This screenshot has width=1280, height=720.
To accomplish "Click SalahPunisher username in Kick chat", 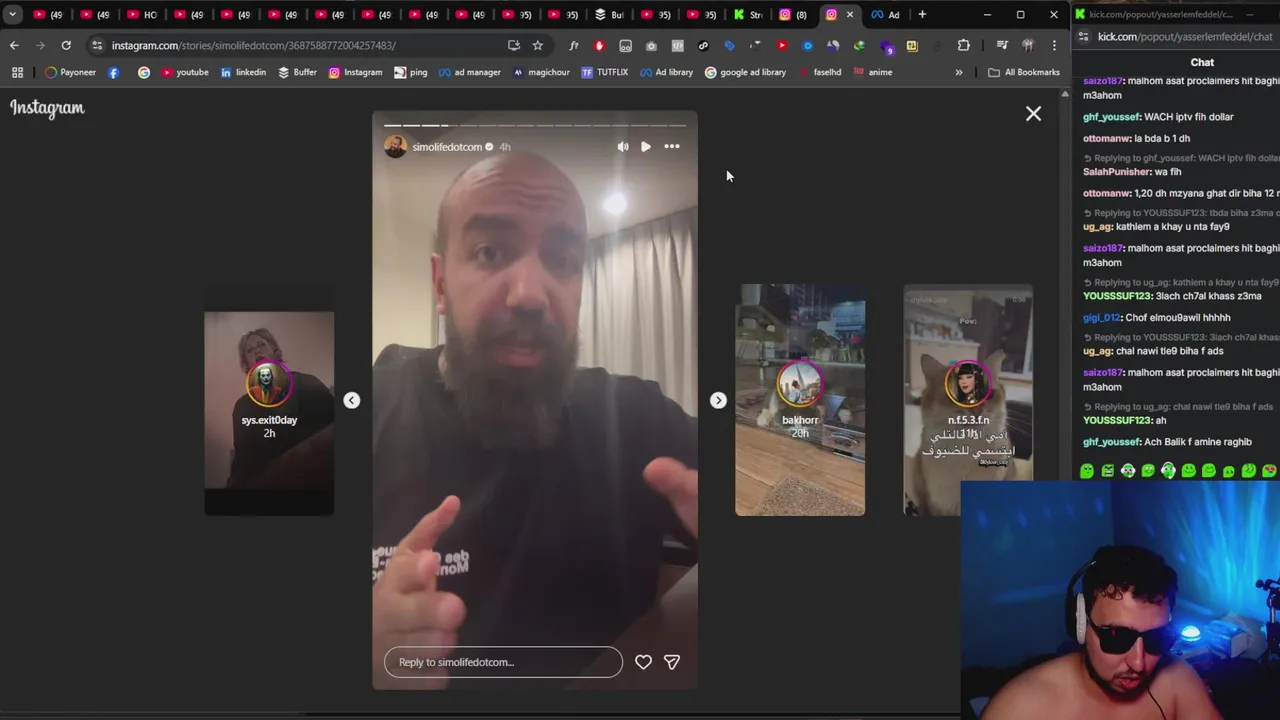I will [1117, 172].
